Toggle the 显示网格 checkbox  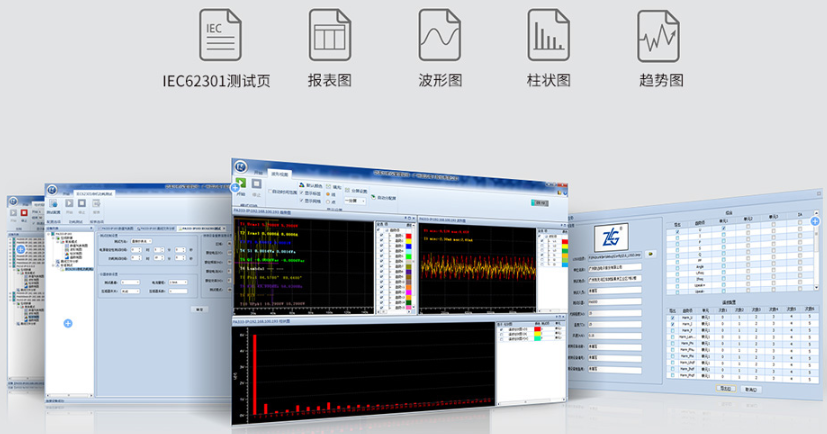[301, 200]
